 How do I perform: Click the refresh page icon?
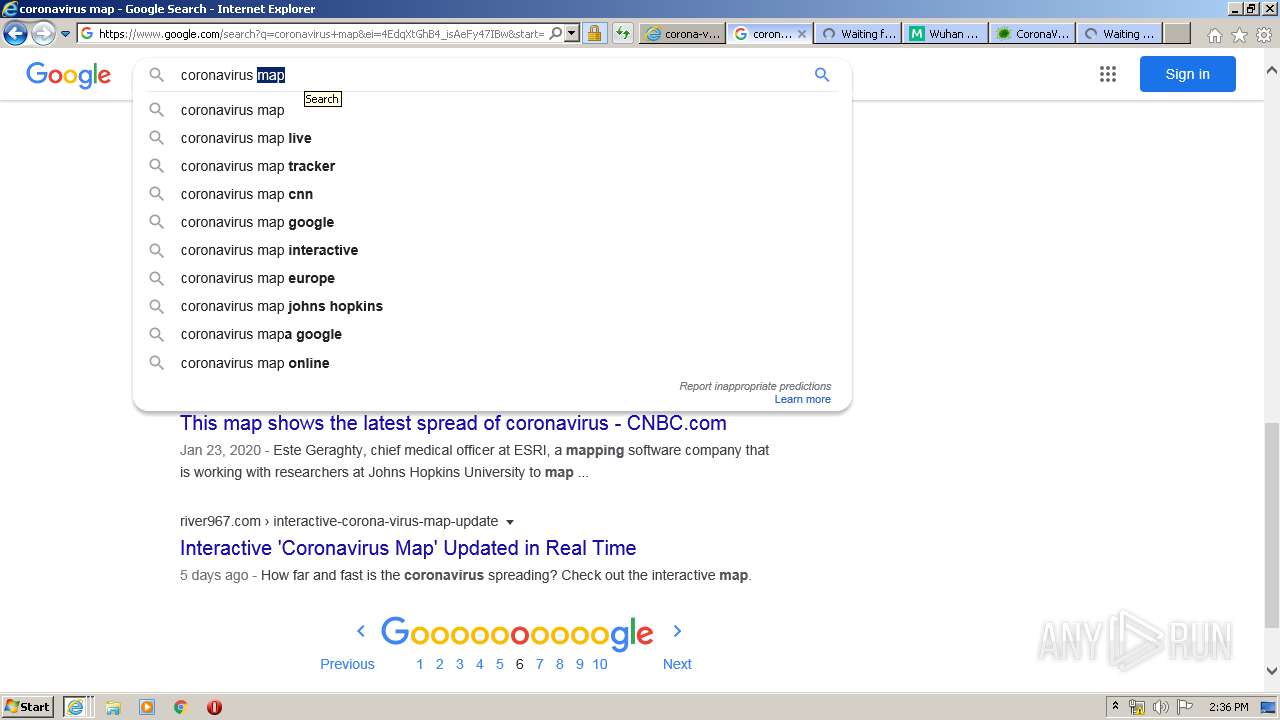(x=623, y=33)
